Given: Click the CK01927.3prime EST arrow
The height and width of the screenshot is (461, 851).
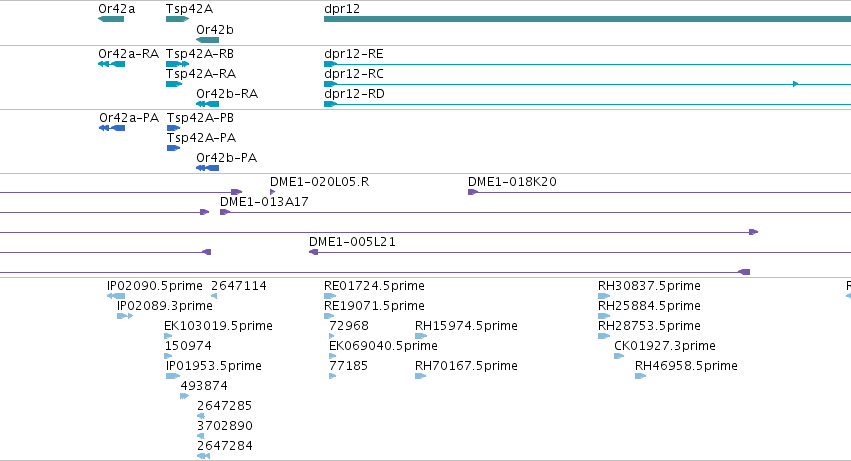Looking at the screenshot, I should (619, 356).
